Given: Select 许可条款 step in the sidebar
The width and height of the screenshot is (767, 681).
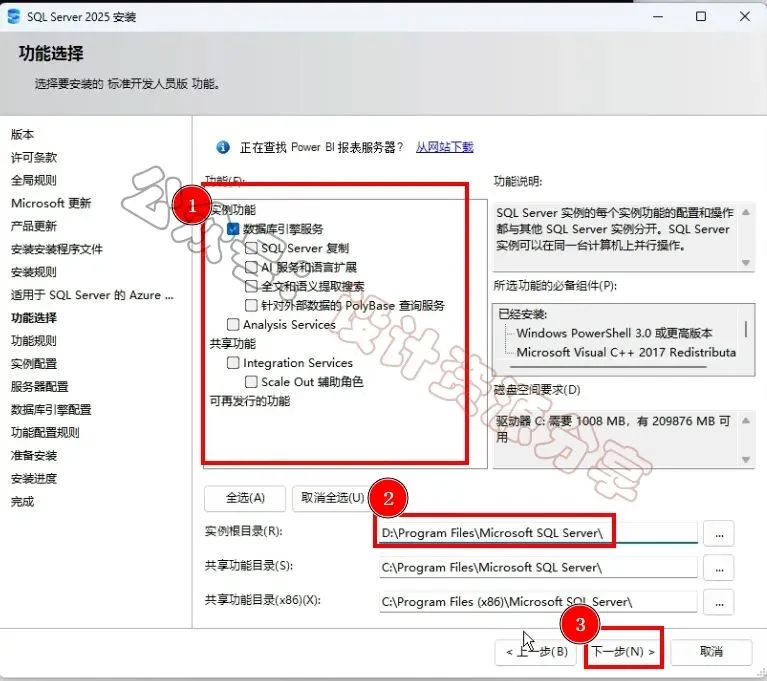Looking at the screenshot, I should click(34, 157).
